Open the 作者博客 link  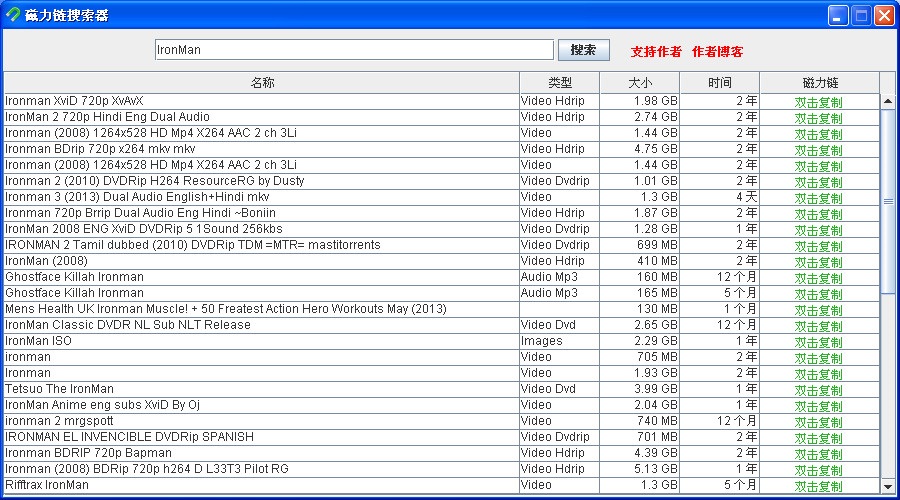click(717, 51)
